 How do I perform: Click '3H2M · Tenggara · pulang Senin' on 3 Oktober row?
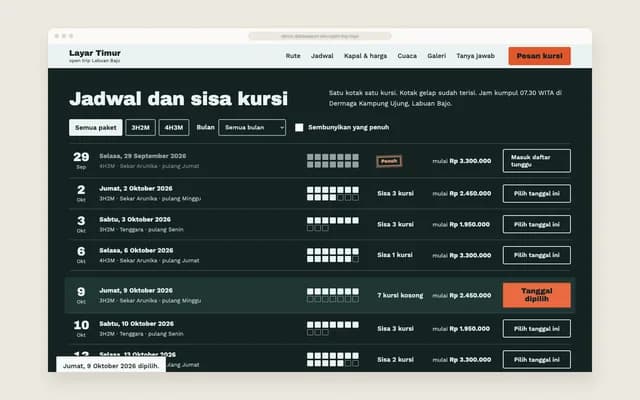pos(141,230)
